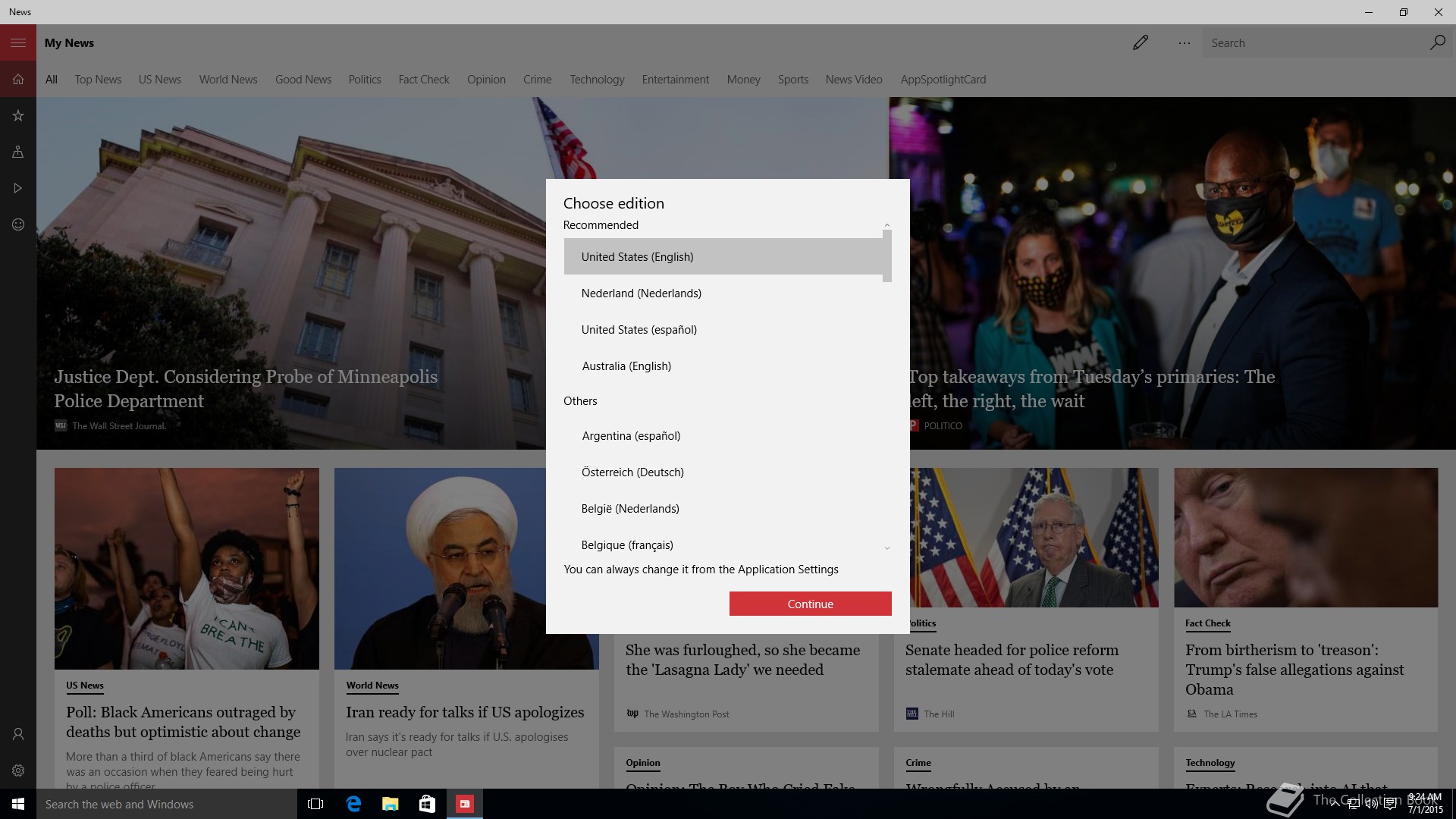Open Senate police reform stalemate headline

click(x=1012, y=660)
